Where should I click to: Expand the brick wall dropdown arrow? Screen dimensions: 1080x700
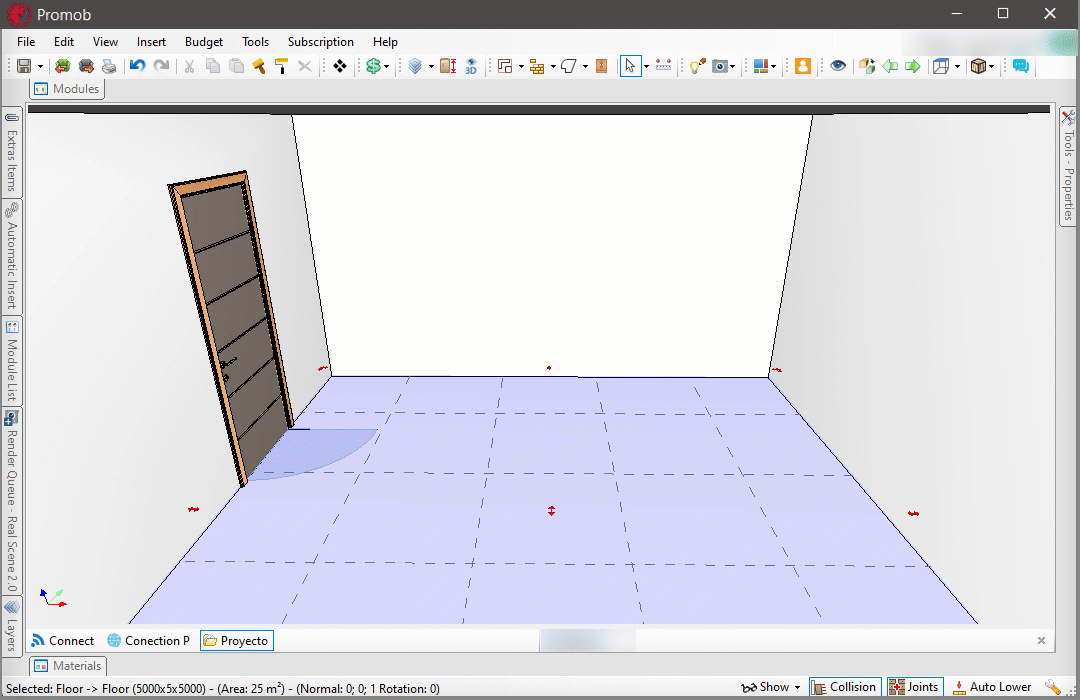pos(553,67)
